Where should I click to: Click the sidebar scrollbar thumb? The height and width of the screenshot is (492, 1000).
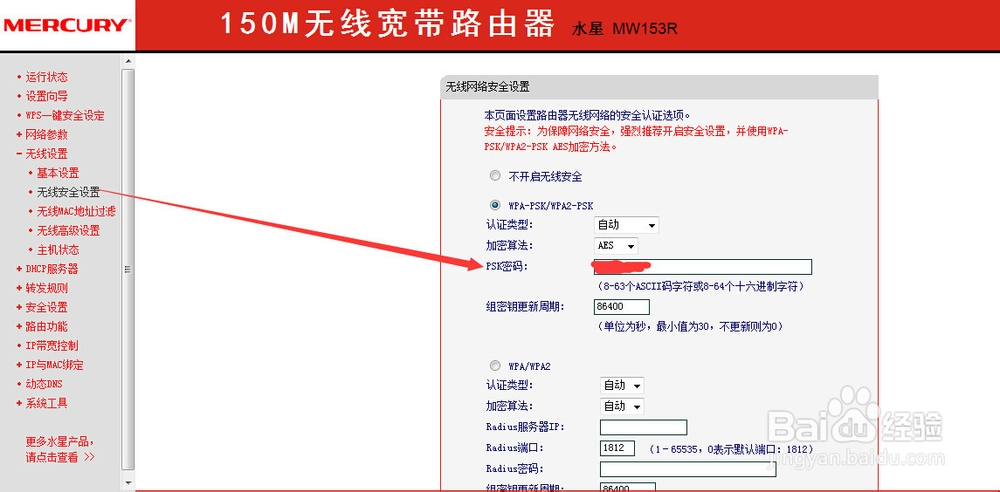[128, 269]
